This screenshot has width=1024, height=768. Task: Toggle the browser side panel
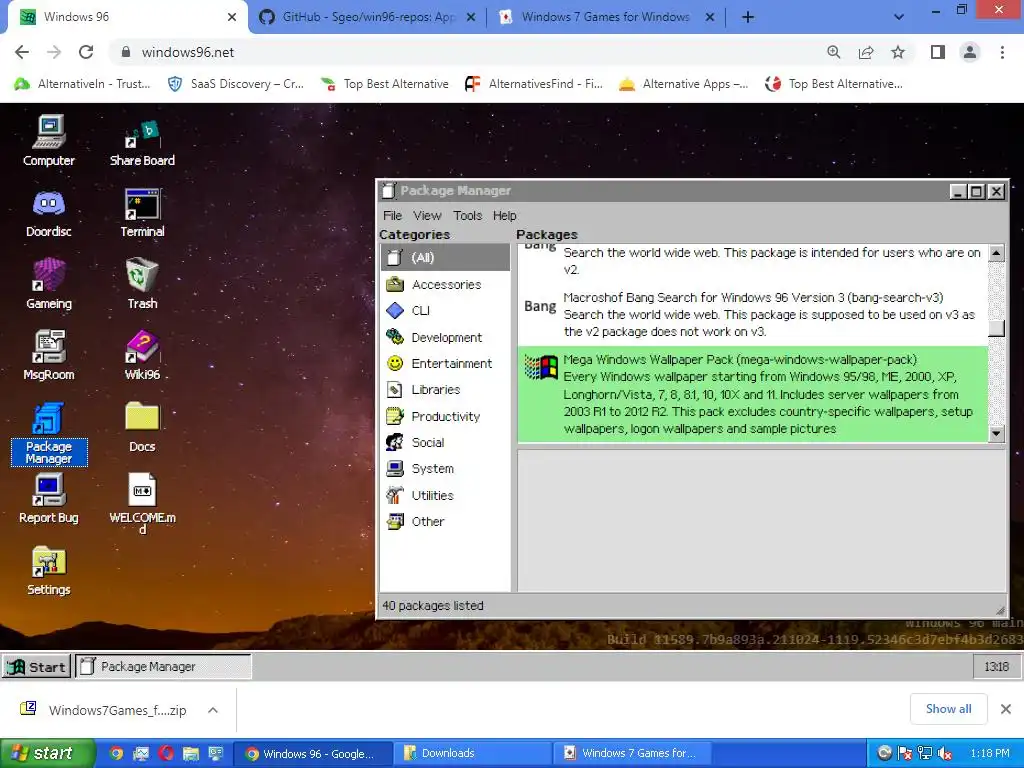coord(938,52)
